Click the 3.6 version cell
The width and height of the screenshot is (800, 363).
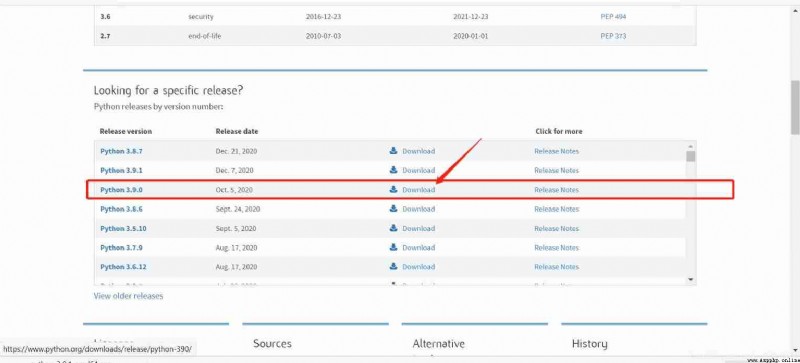pyautogui.click(x=105, y=17)
